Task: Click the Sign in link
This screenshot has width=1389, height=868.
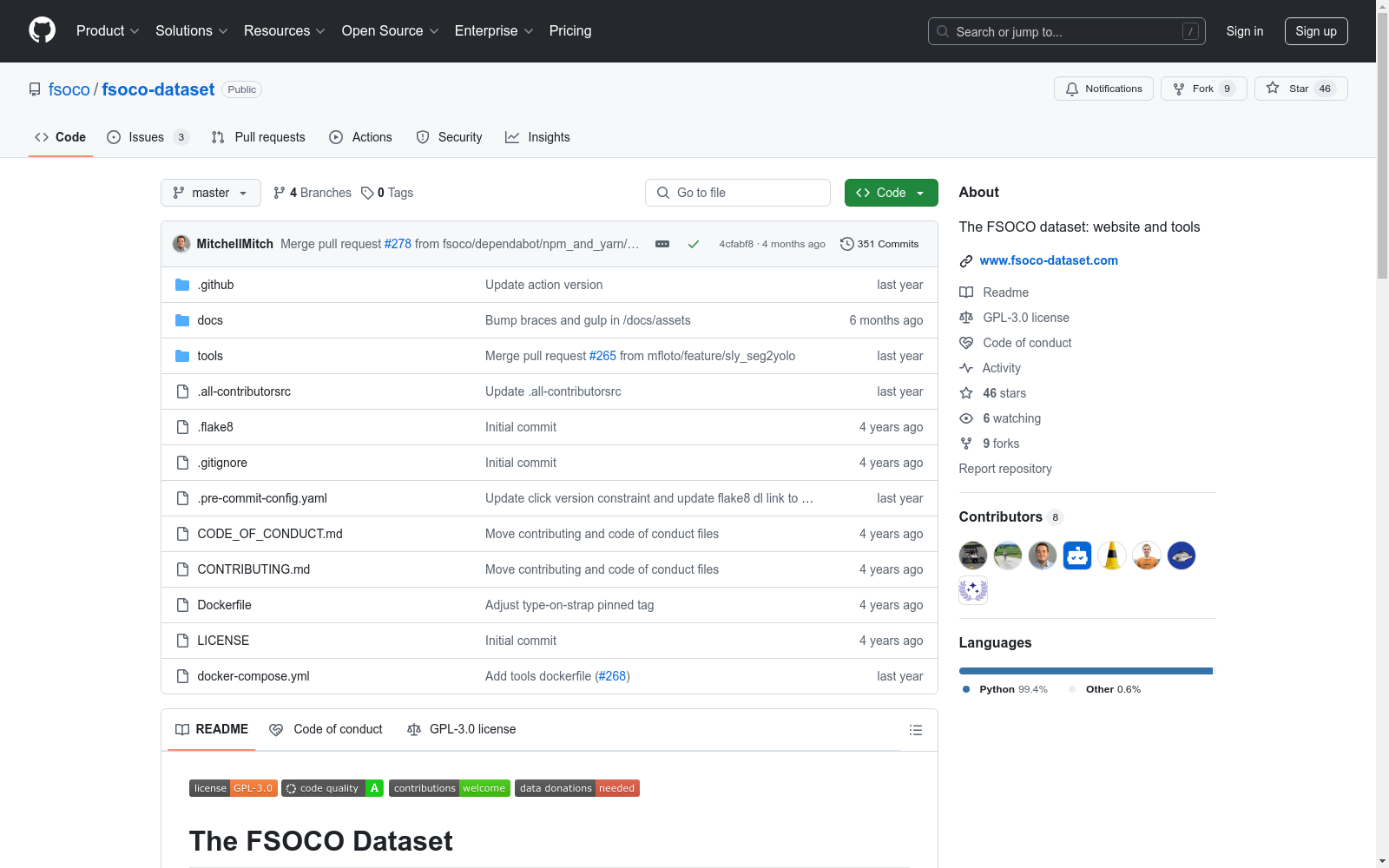Action: tap(1245, 31)
